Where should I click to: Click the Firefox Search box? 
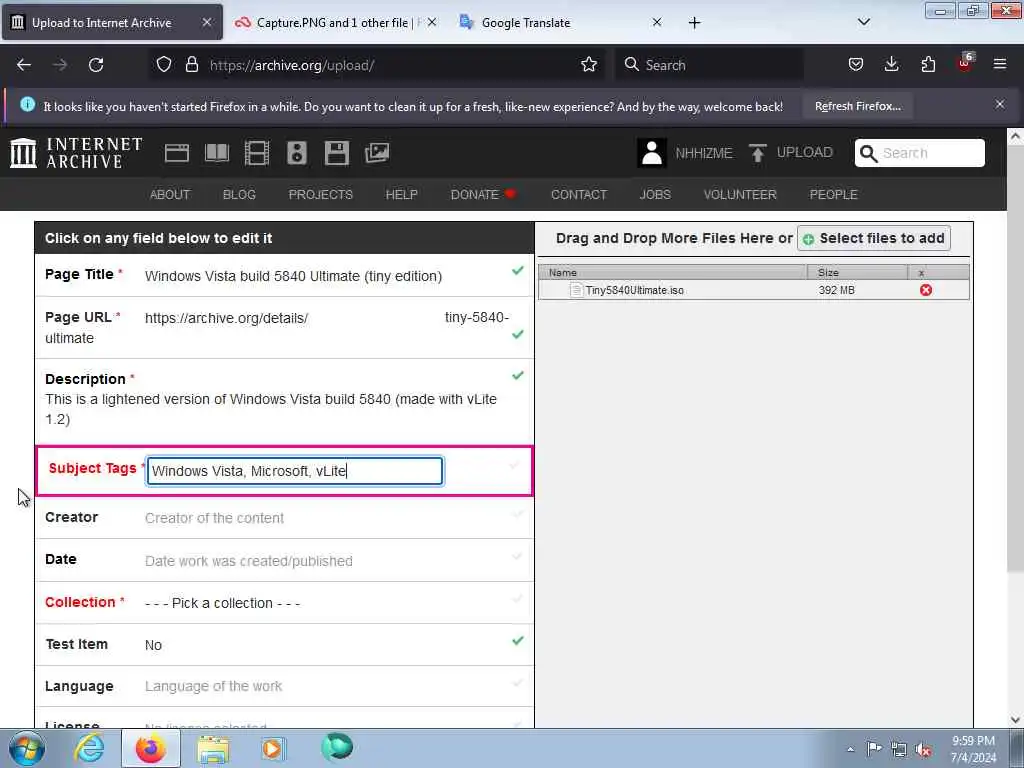click(709, 65)
